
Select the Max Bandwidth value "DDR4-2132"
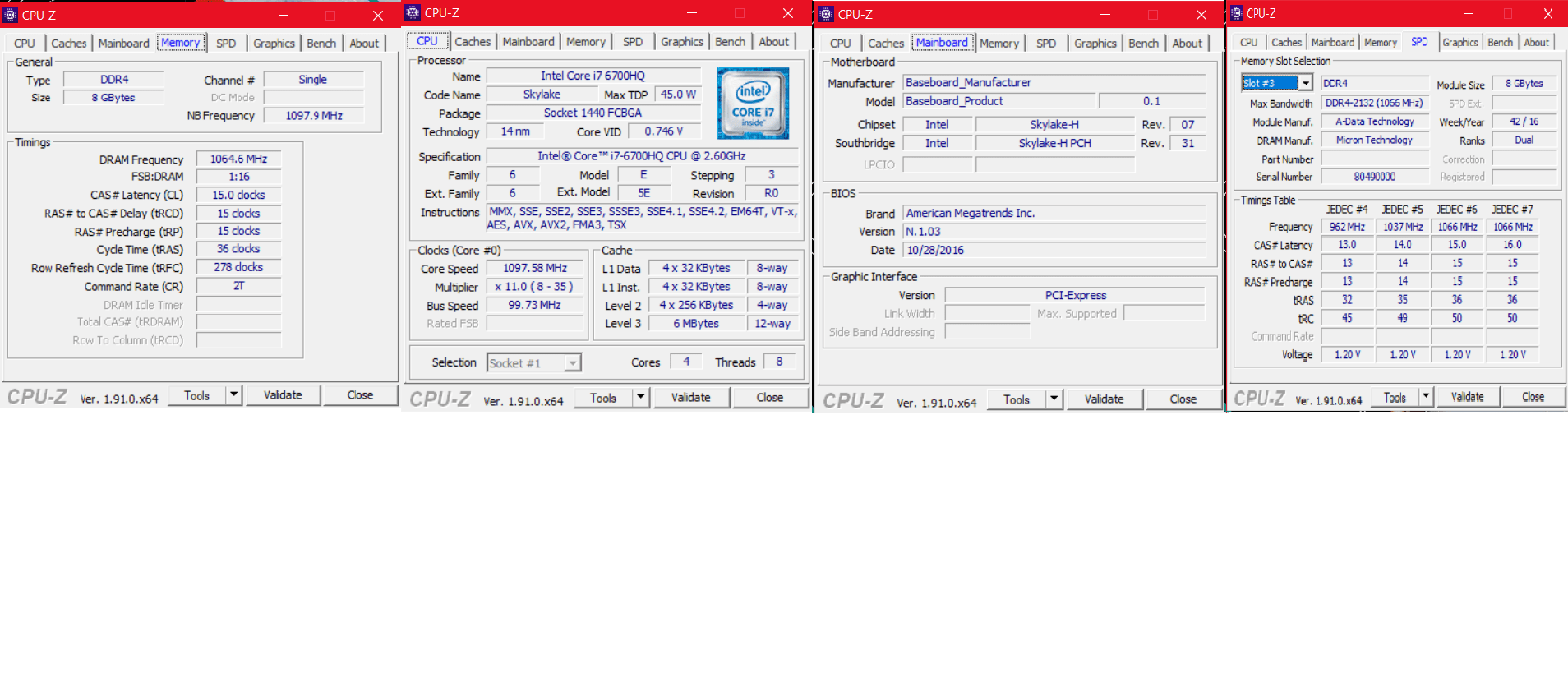coord(1375,103)
